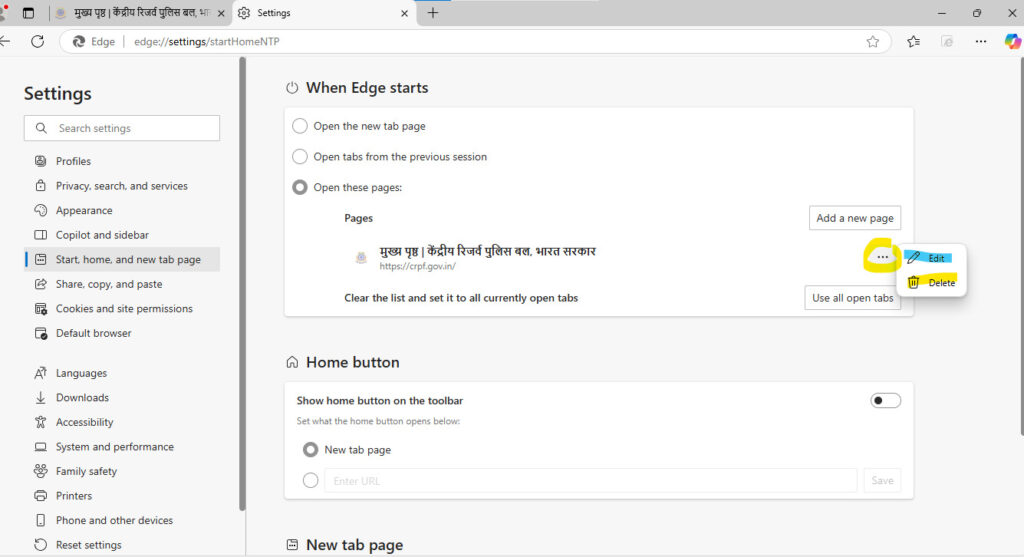Click the Accessibility figure icon

pyautogui.click(x=40, y=422)
